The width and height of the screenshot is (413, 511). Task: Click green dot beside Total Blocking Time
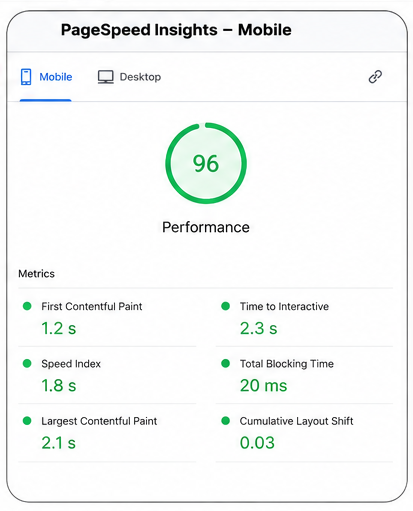(226, 363)
